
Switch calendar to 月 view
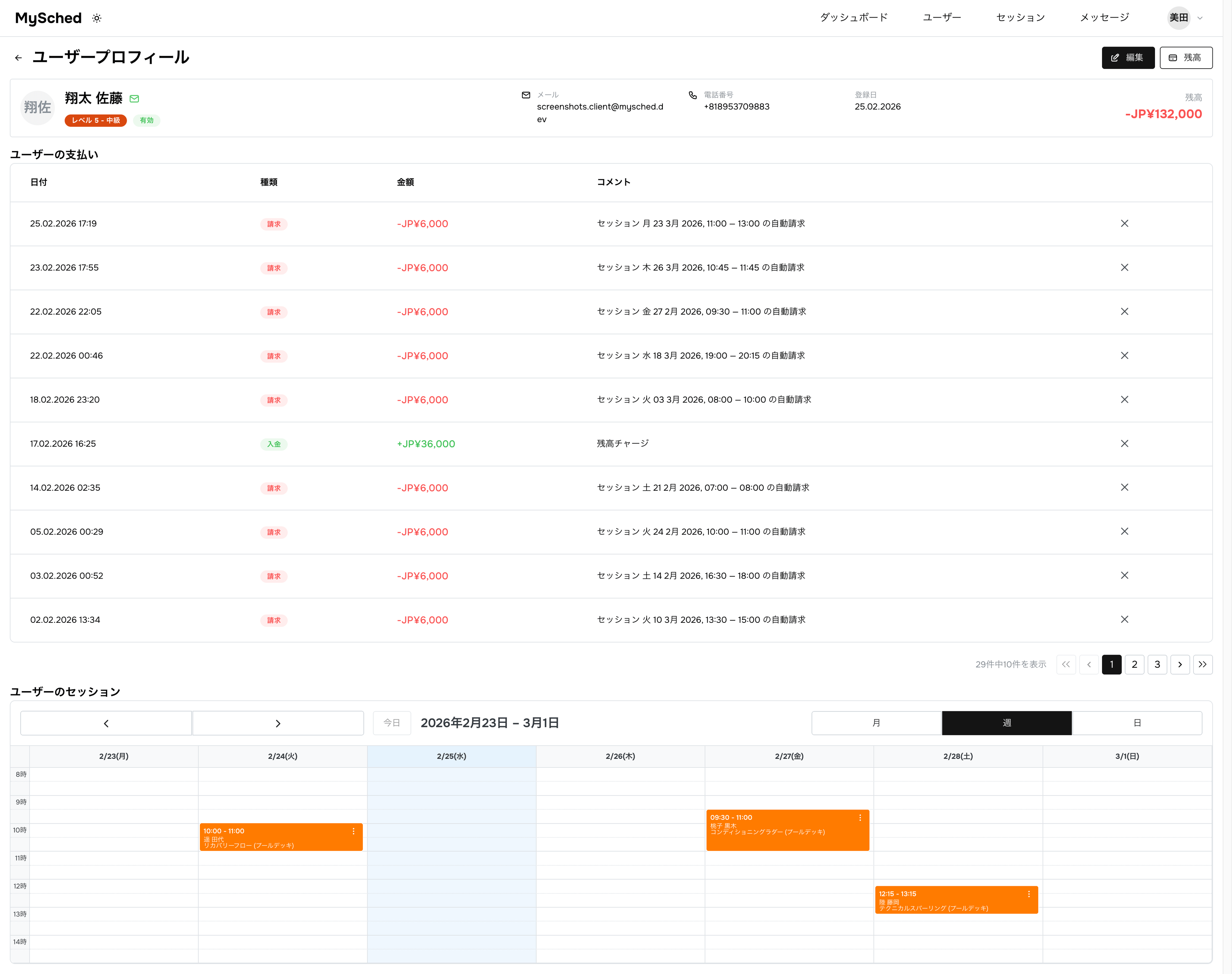[876, 723]
